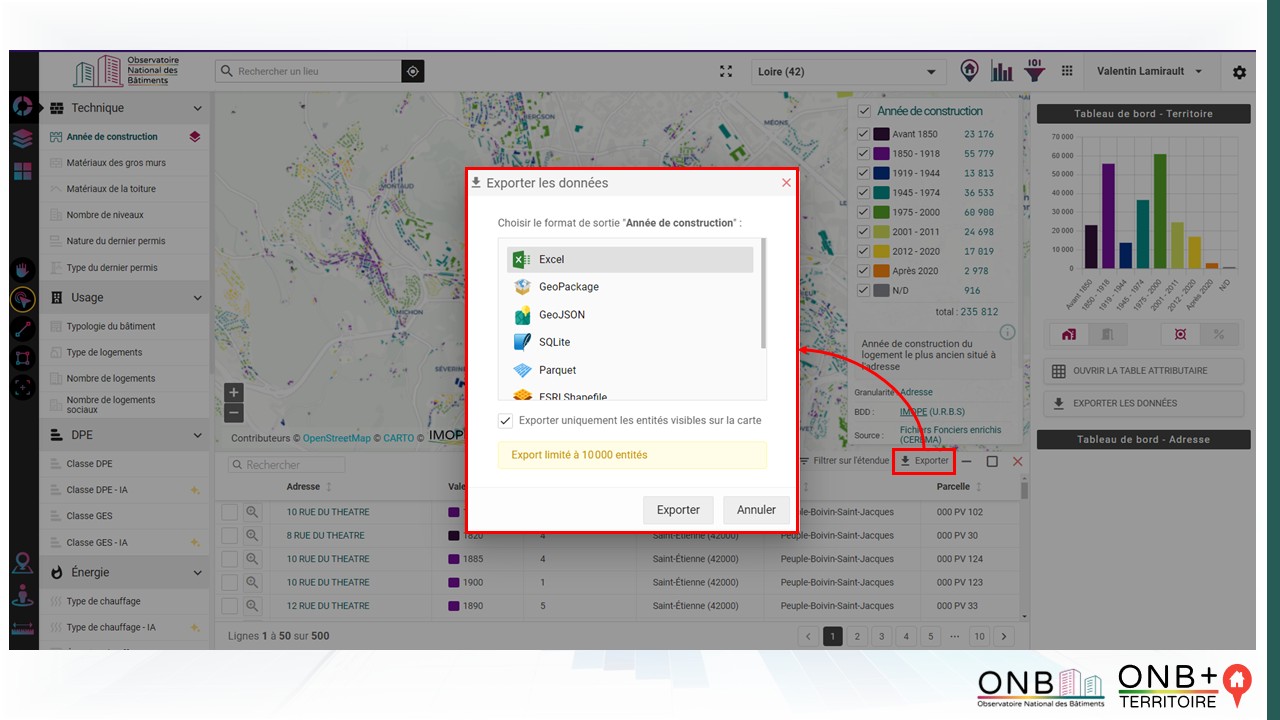Toggle fullscreen map icon
The width and height of the screenshot is (1280, 720).
[x=726, y=71]
